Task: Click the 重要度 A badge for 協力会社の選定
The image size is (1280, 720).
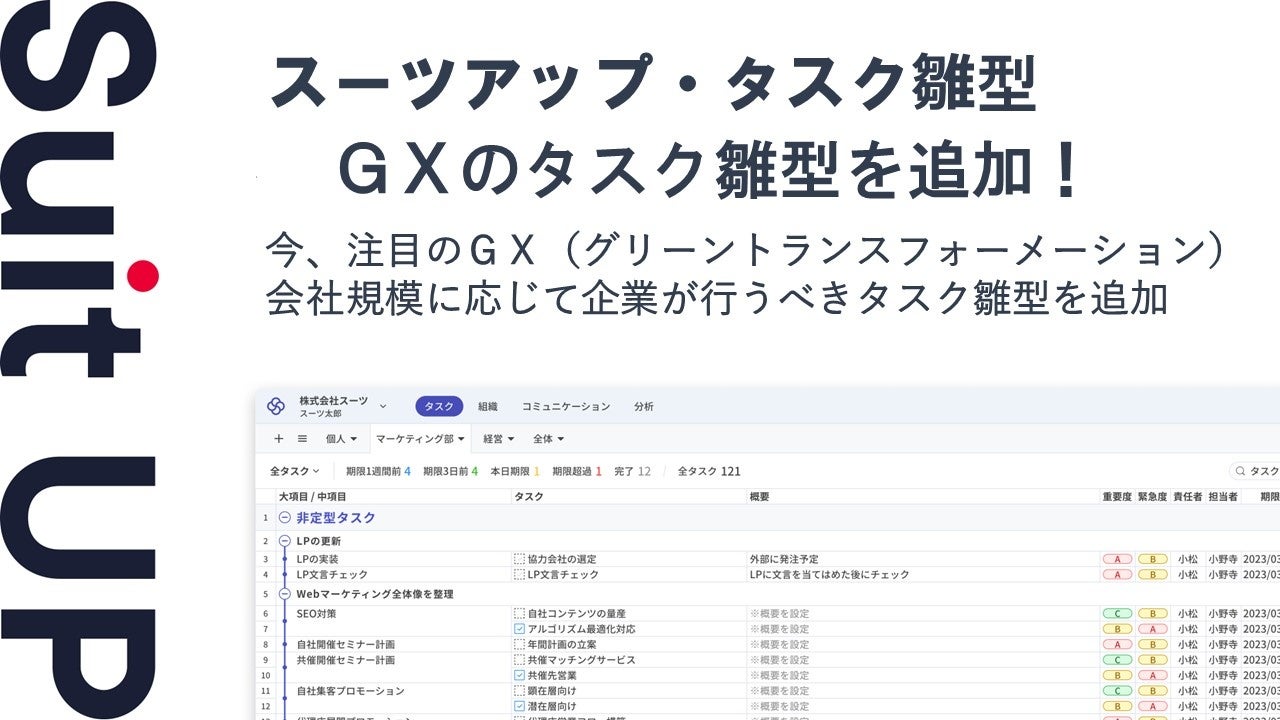Action: point(1116,560)
